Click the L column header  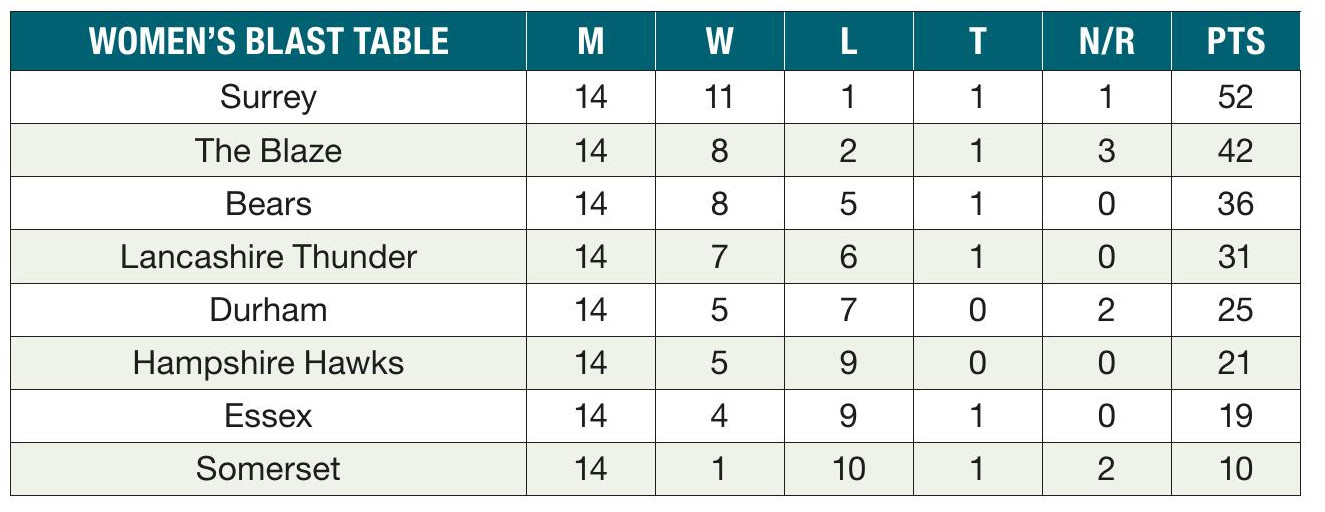point(848,42)
